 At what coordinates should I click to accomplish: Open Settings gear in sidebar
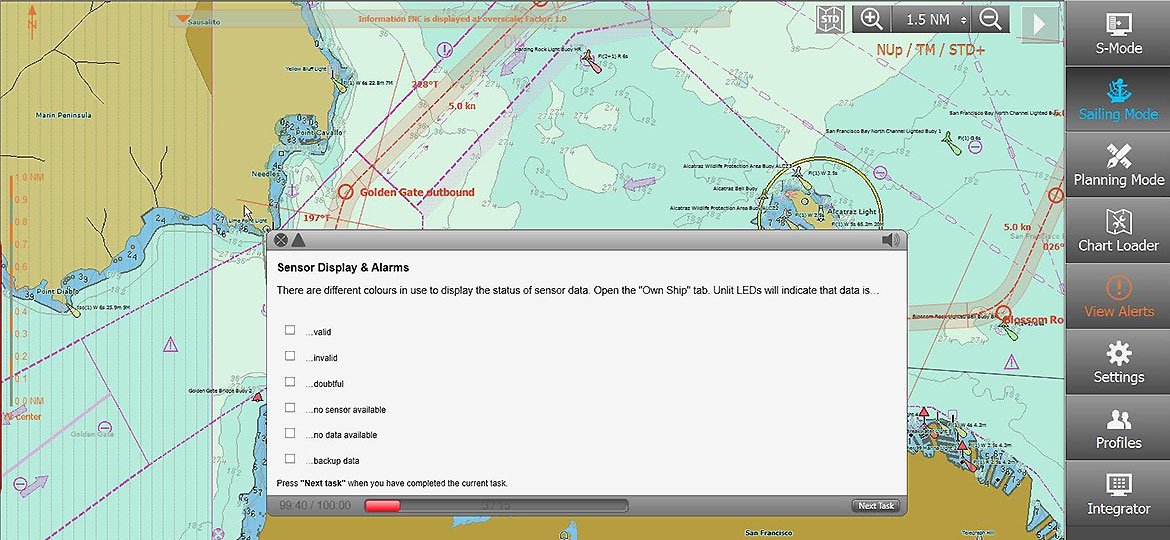1118,362
